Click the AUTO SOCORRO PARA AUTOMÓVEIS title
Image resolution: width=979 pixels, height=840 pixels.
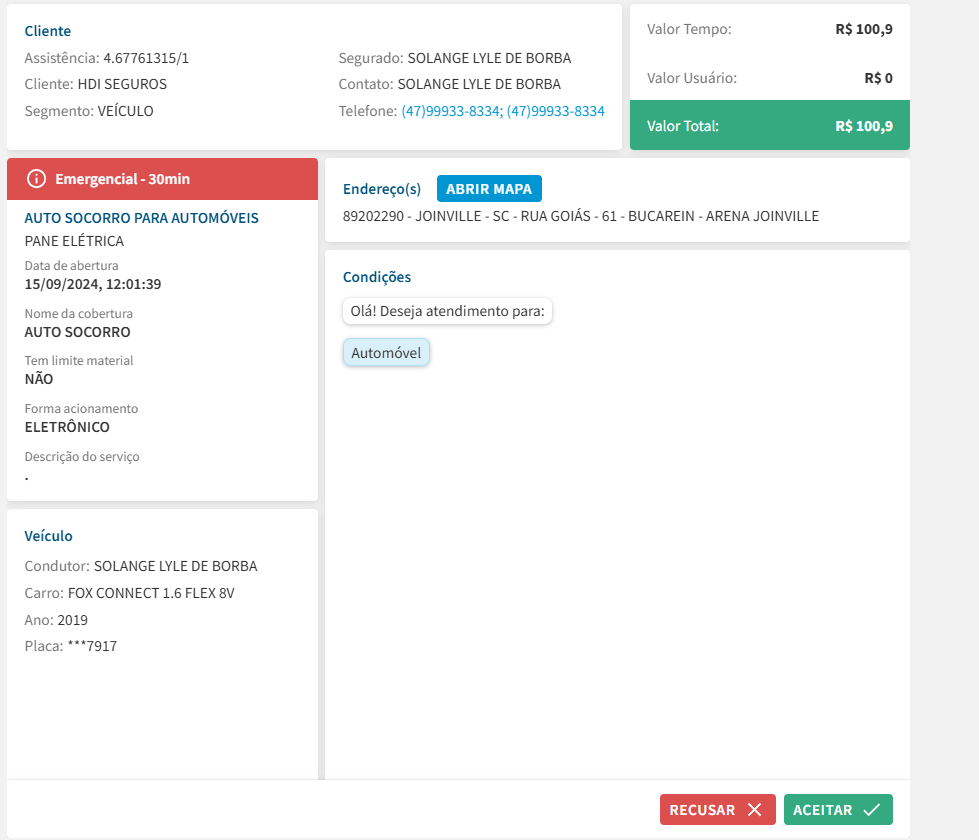[x=141, y=218]
